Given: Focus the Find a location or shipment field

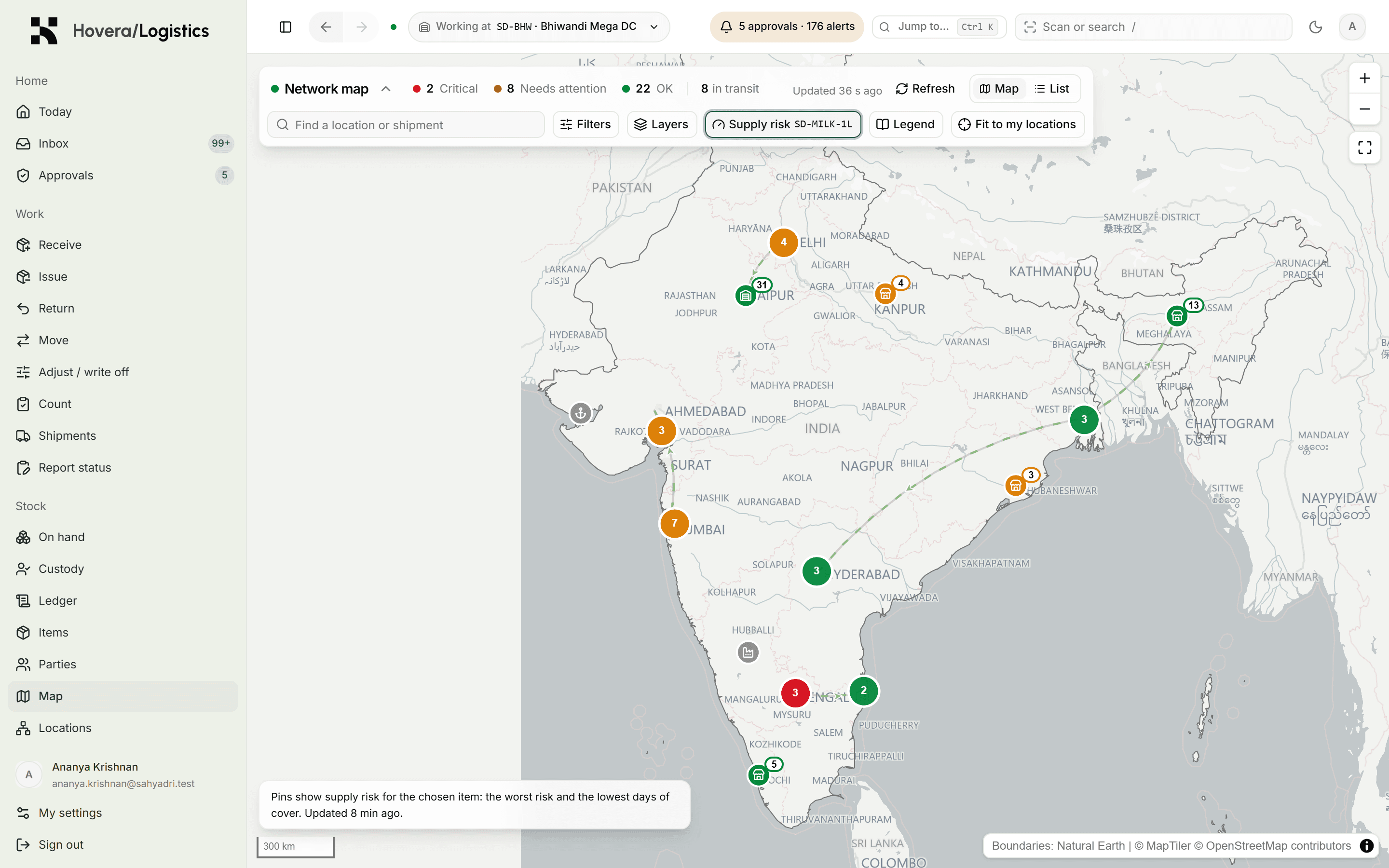Looking at the screenshot, I should 406,124.
